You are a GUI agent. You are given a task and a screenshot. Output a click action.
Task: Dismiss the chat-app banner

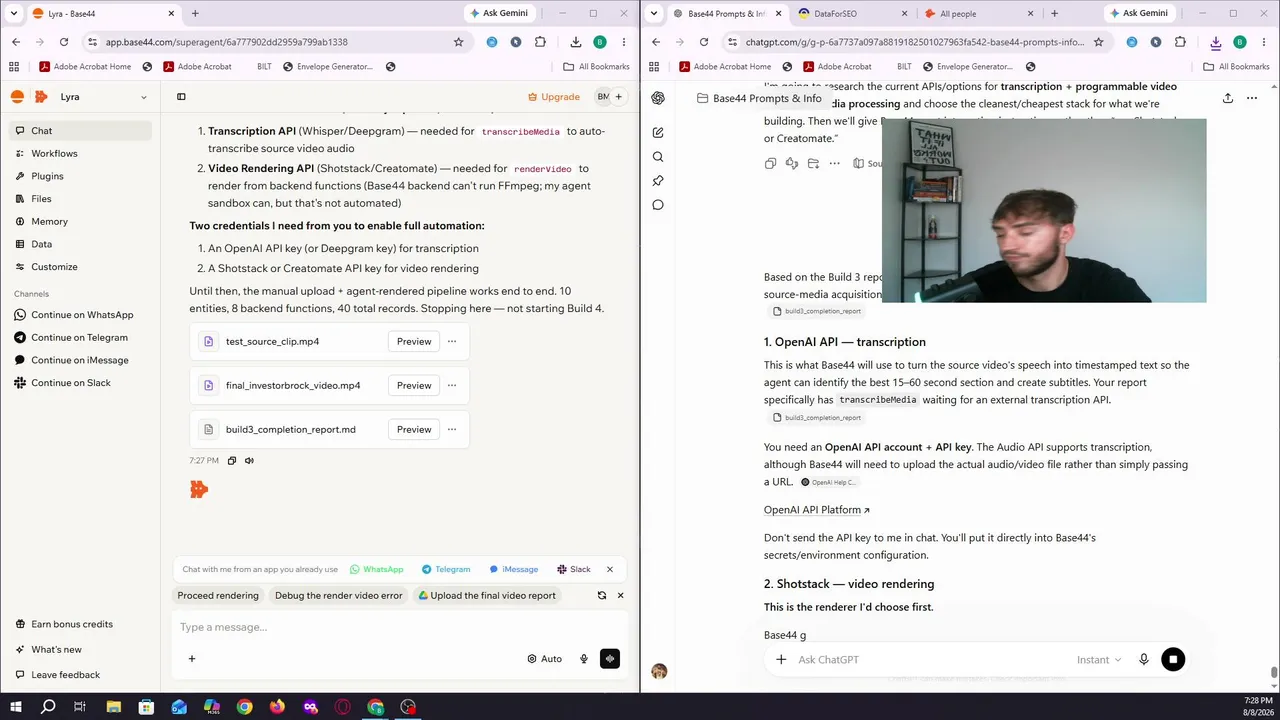[610, 569]
